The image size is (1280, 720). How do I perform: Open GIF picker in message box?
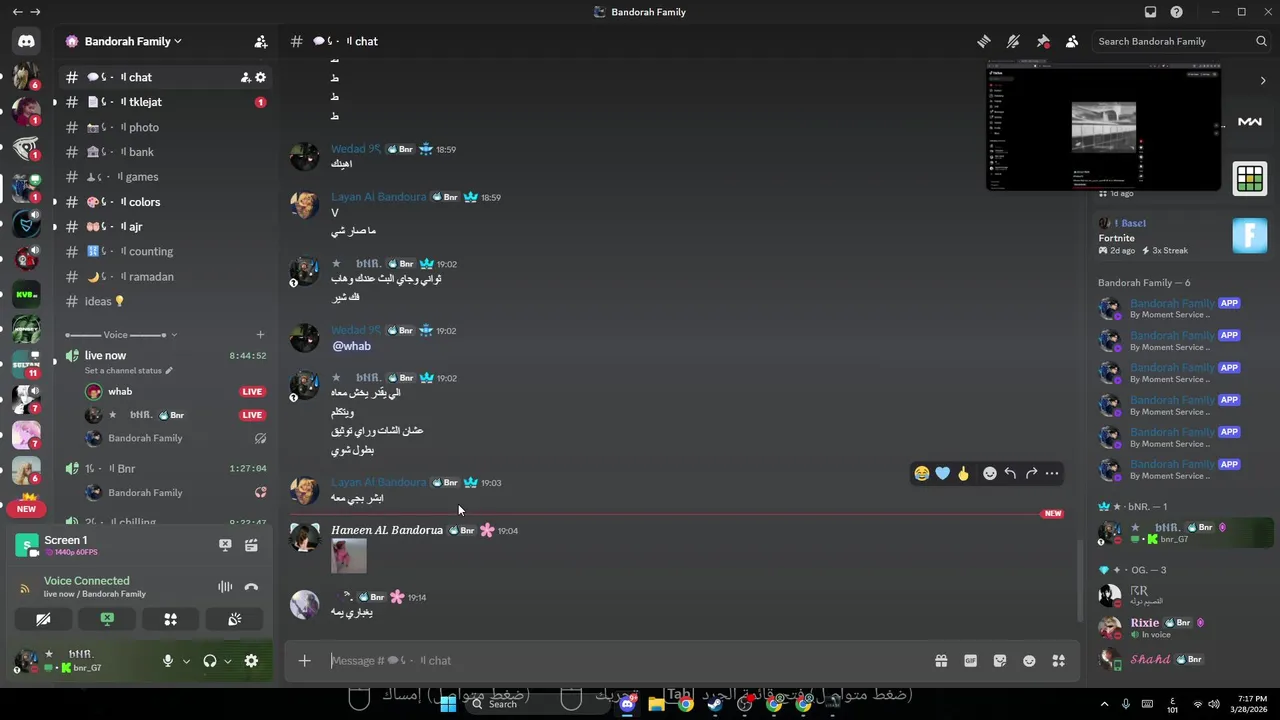[x=970, y=660]
